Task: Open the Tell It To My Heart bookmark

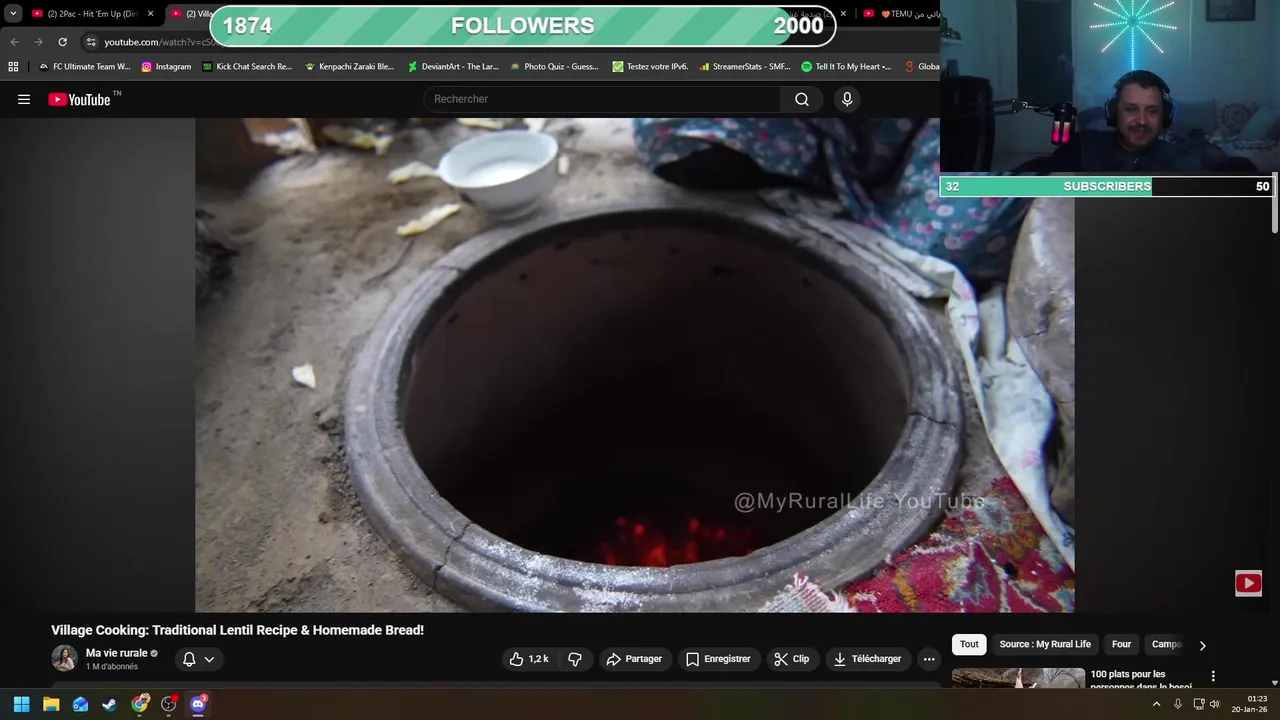Action: click(x=846, y=67)
